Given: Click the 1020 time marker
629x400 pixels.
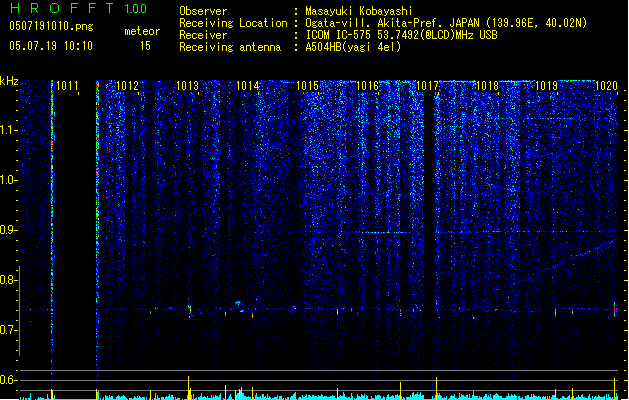Looking at the screenshot, I should 606,86.
